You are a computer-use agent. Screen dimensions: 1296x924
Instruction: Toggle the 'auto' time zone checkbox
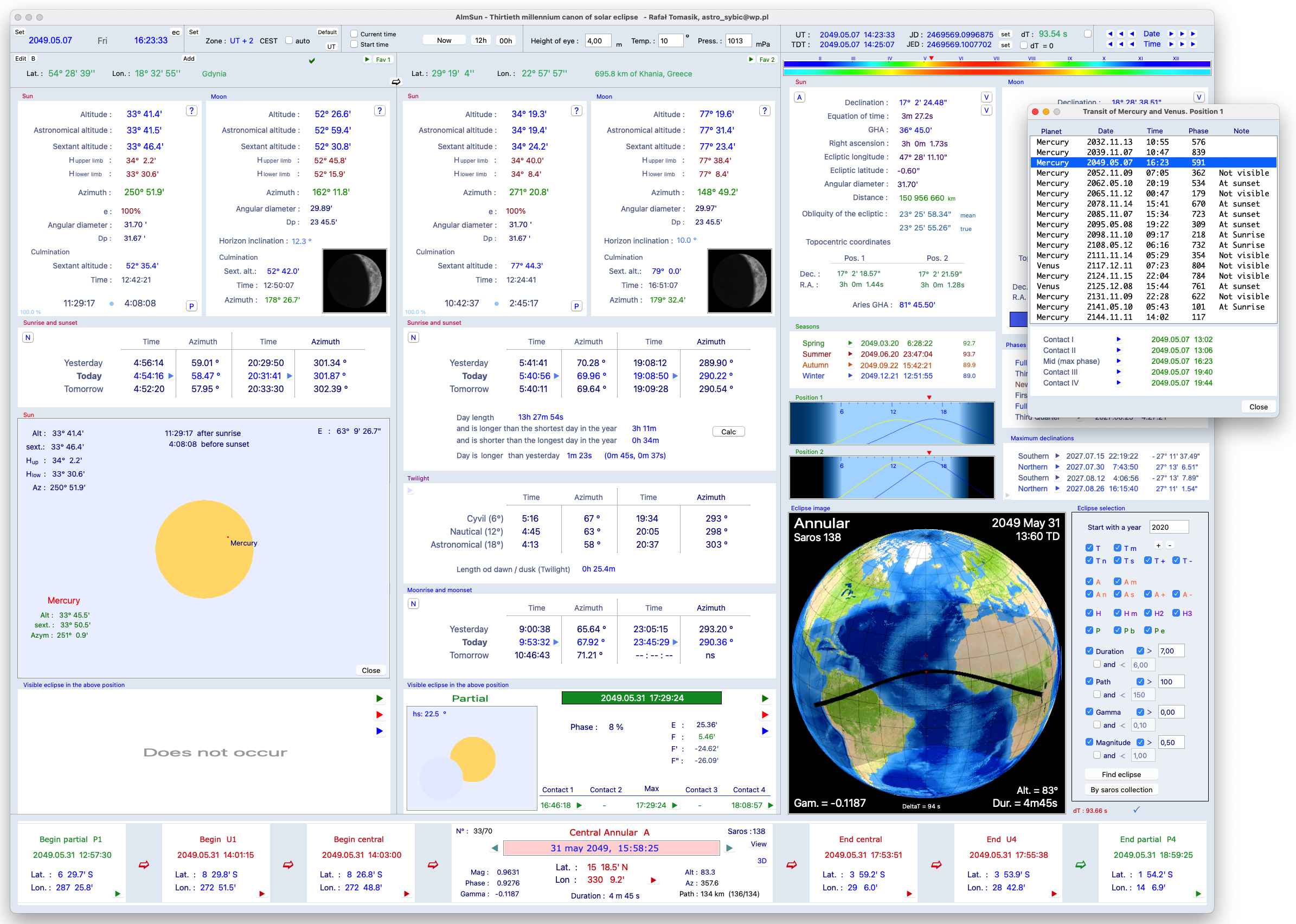289,40
